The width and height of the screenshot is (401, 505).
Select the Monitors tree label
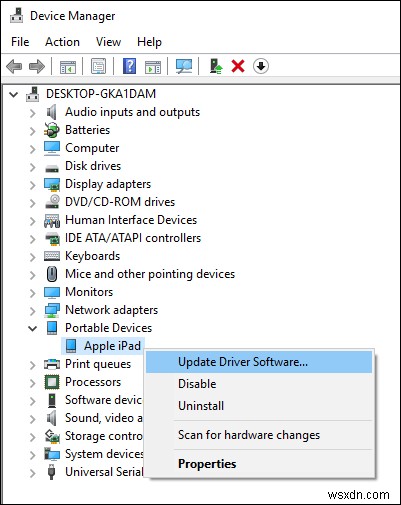point(89,292)
